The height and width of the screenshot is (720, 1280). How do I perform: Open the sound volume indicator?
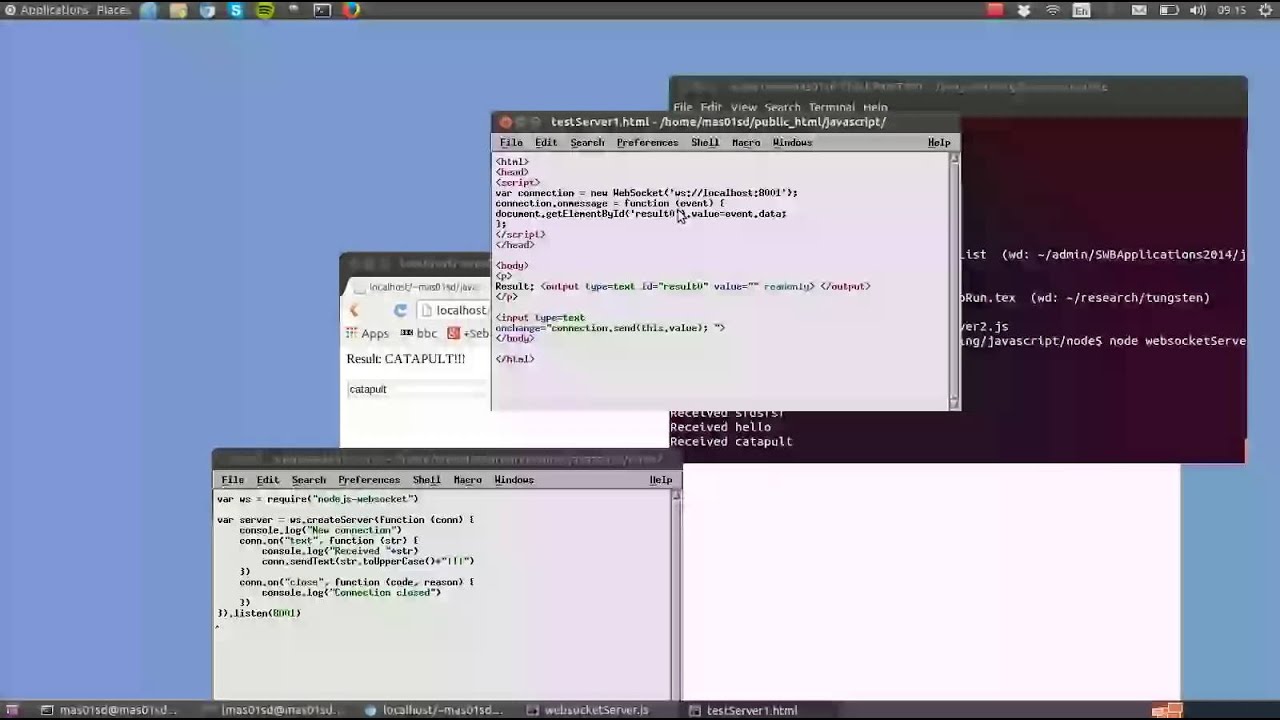tap(1198, 10)
